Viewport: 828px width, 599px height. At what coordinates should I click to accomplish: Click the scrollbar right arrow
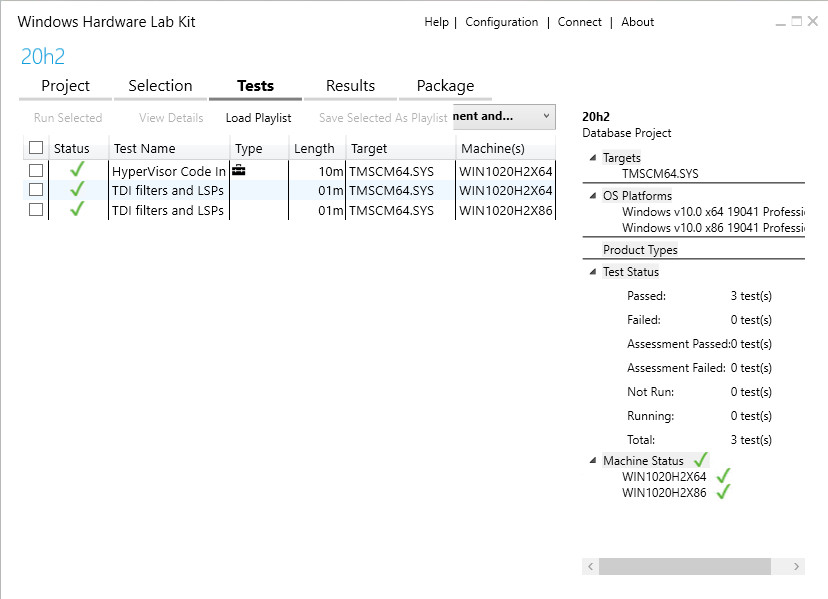(x=796, y=566)
